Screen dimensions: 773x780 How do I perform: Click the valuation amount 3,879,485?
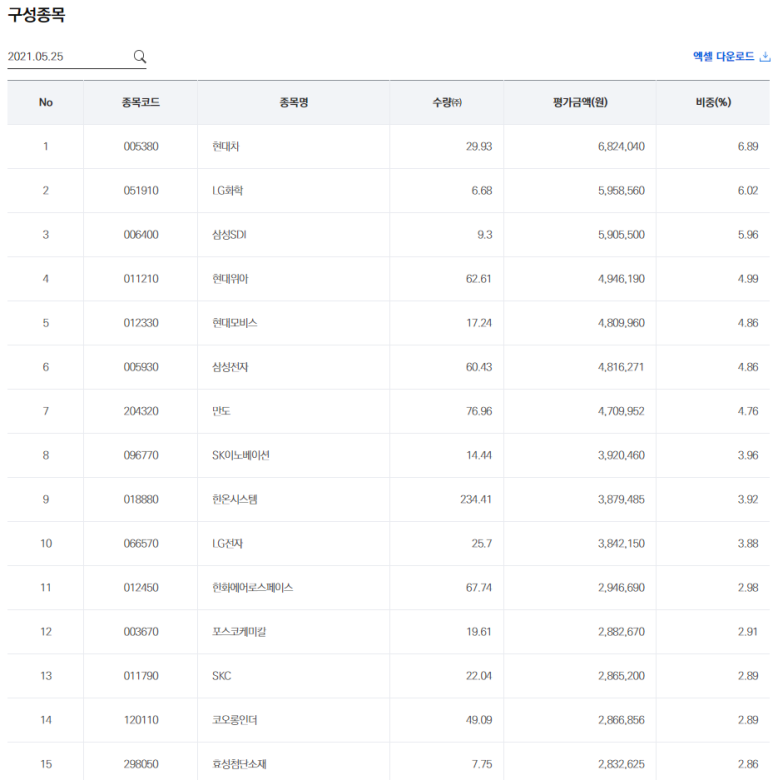pyautogui.click(x=621, y=499)
